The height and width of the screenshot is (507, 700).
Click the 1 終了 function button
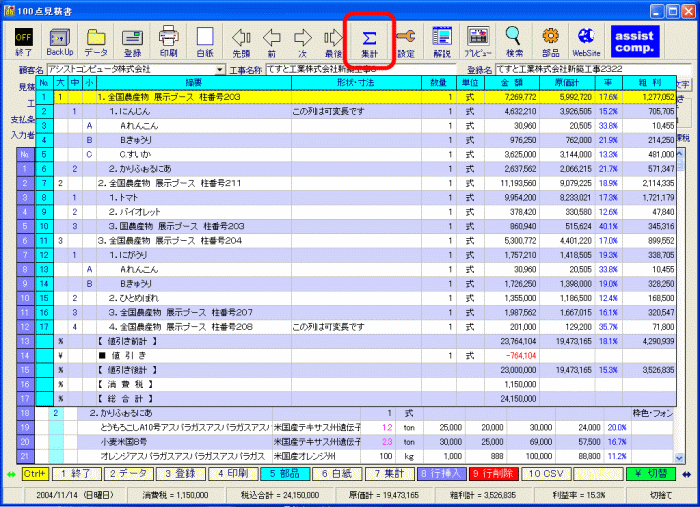tap(77, 474)
